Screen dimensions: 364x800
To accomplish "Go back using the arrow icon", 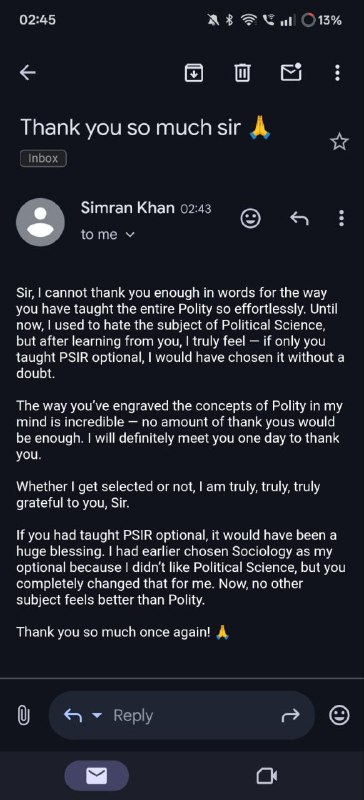I will coord(28,73).
